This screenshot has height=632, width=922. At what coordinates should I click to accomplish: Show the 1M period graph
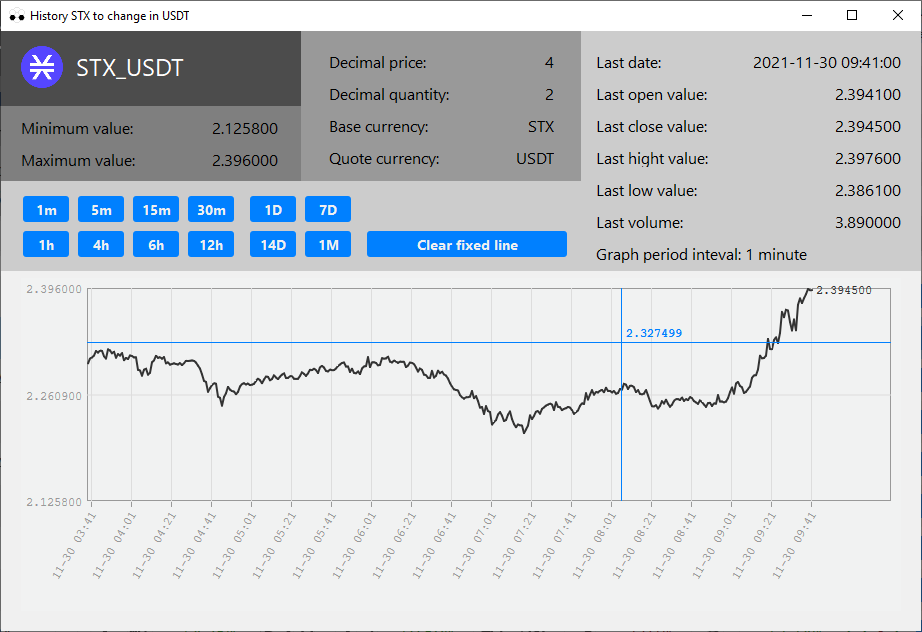(328, 244)
